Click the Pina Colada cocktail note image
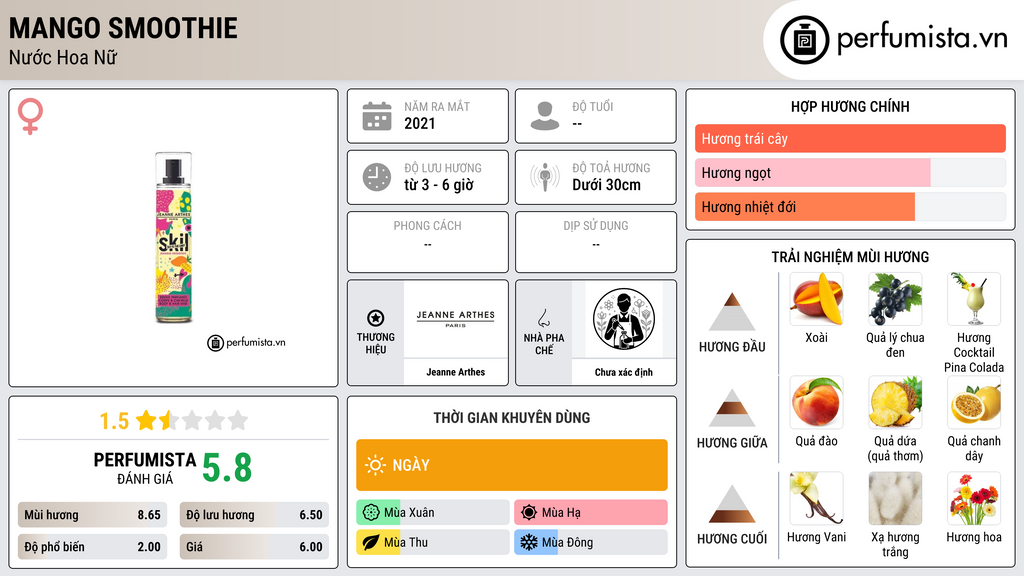 coord(974,299)
